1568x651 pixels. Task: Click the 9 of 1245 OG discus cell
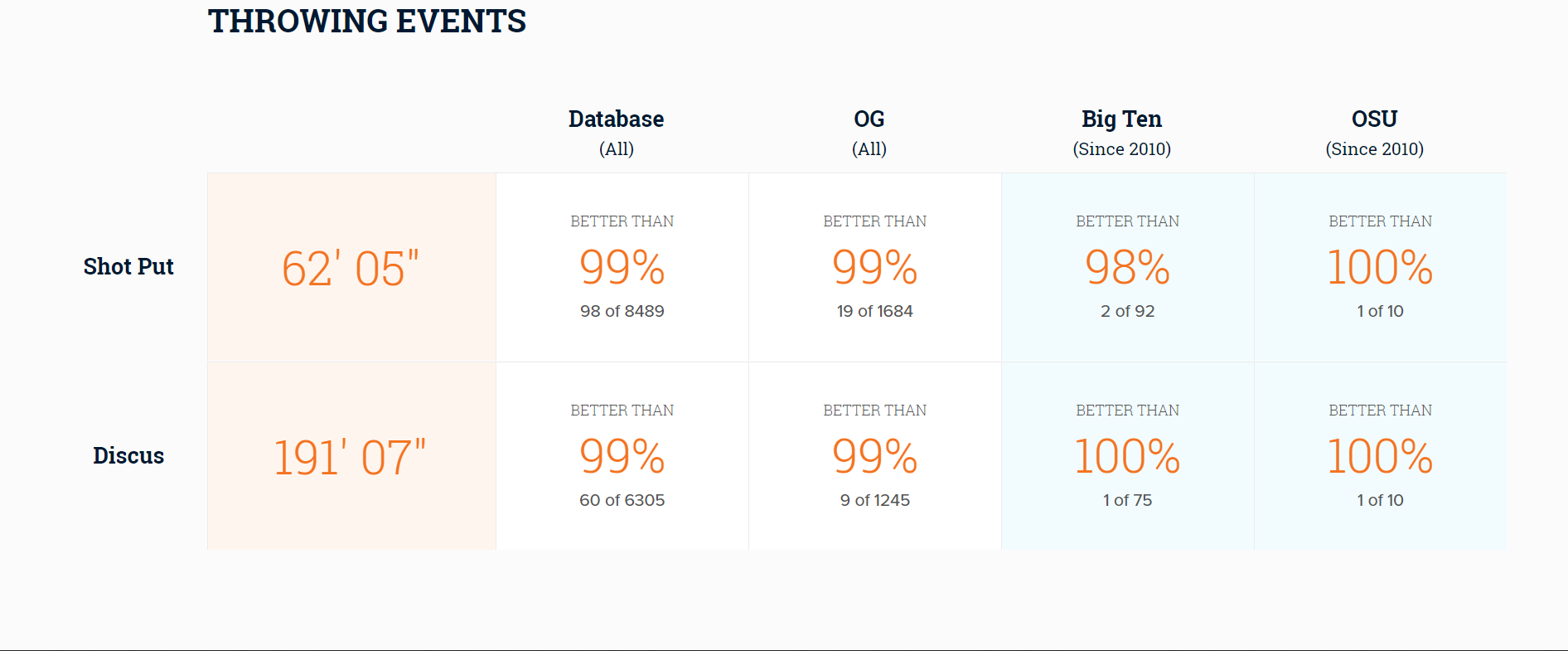click(x=875, y=500)
